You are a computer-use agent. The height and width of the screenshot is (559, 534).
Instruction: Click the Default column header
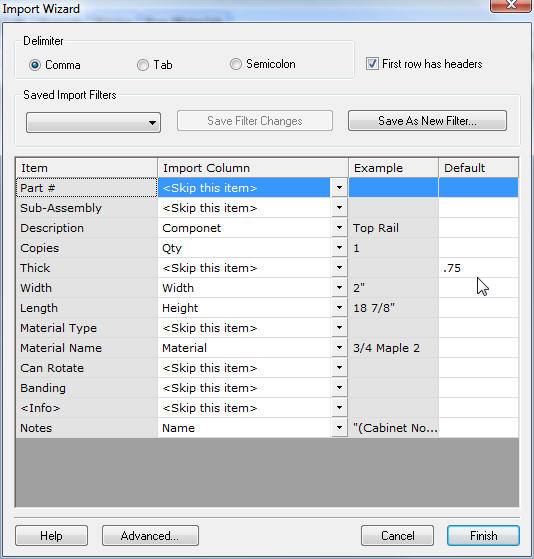coord(478,168)
